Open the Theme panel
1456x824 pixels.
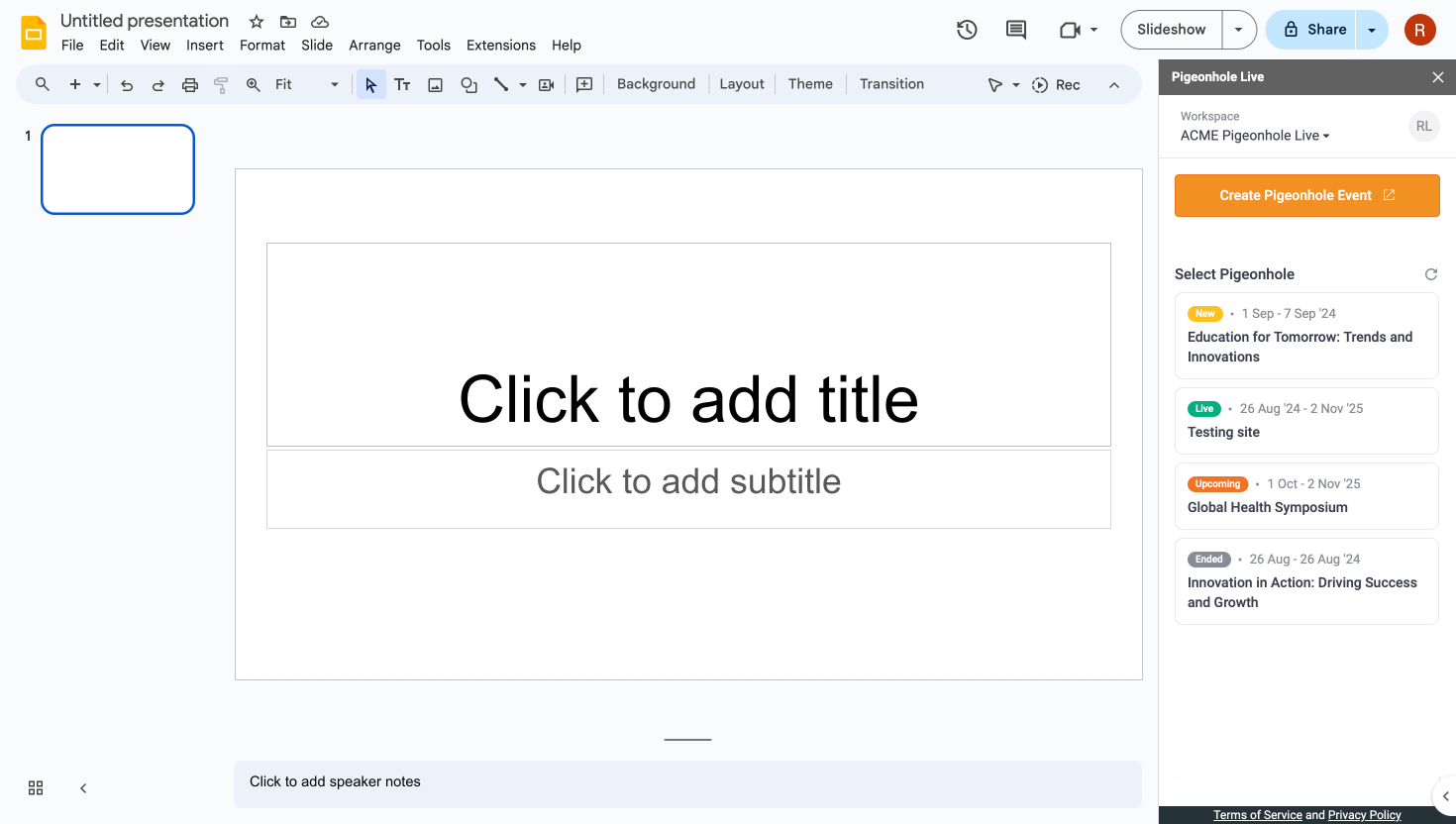(x=810, y=84)
